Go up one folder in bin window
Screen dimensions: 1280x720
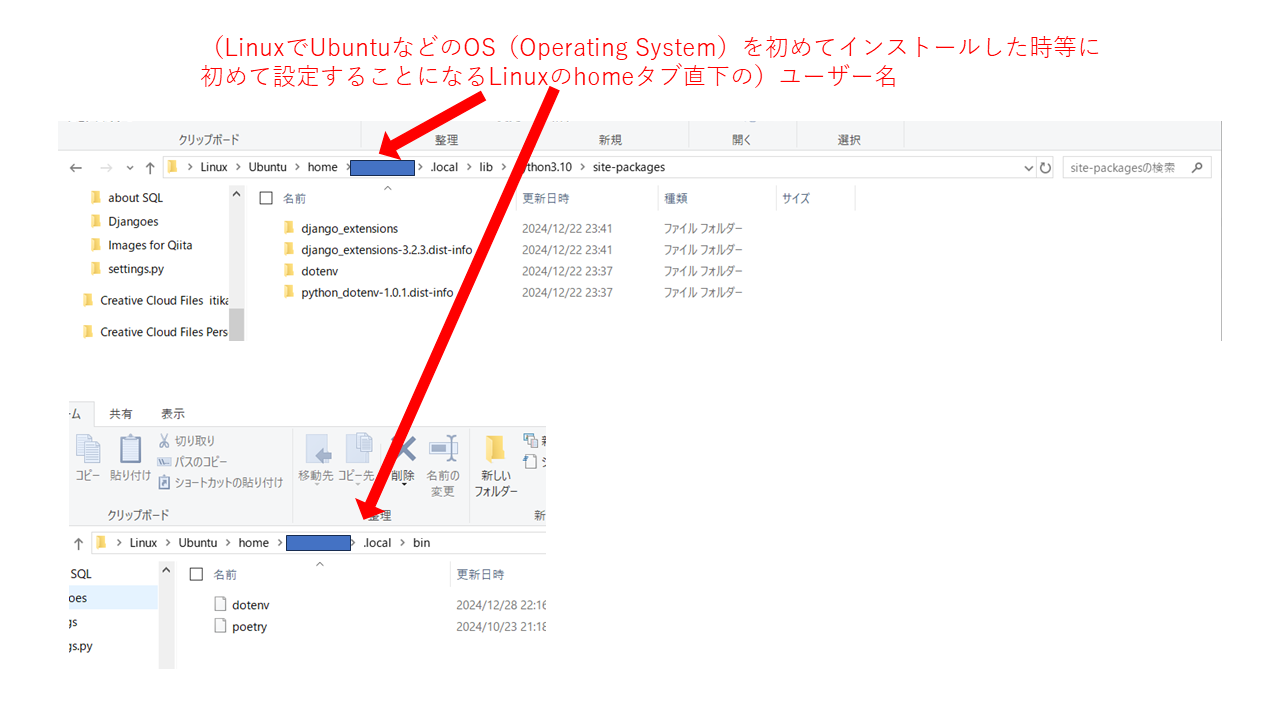click(x=79, y=543)
